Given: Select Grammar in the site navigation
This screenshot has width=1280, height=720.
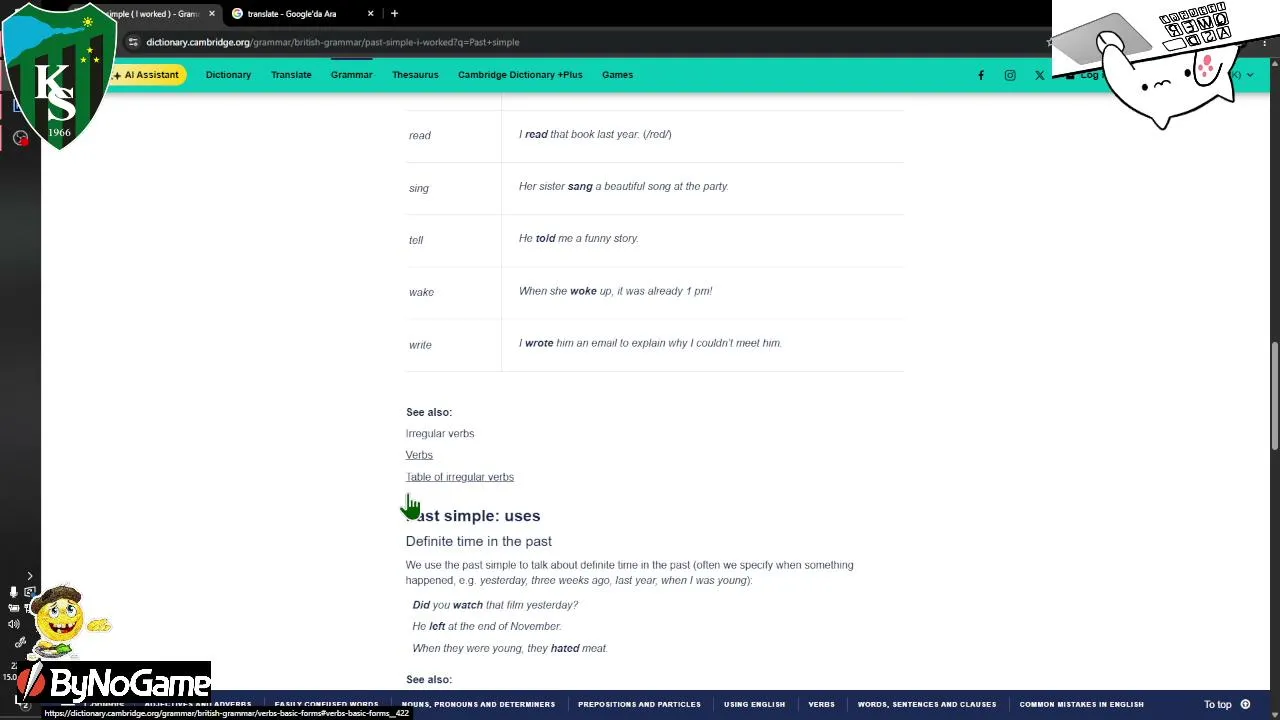Looking at the screenshot, I should 351,75.
